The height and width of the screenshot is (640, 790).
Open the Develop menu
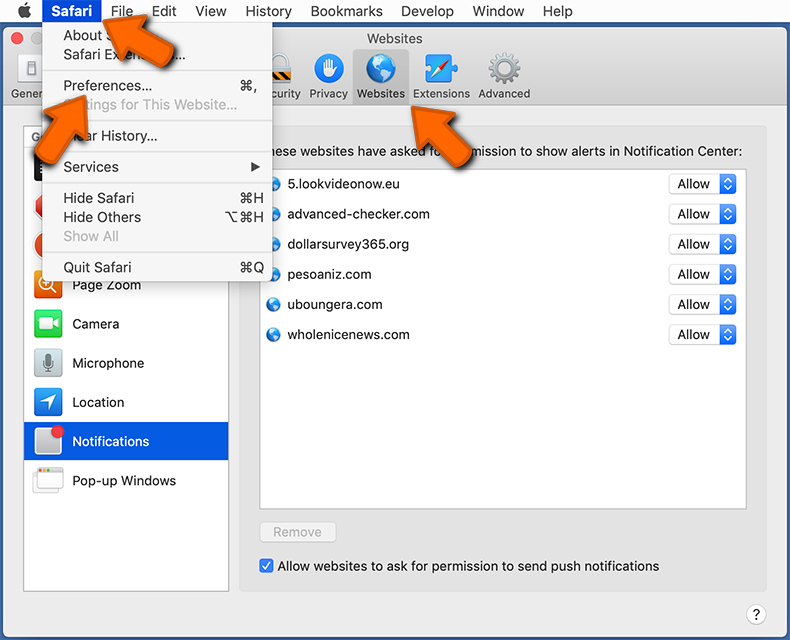point(427,11)
